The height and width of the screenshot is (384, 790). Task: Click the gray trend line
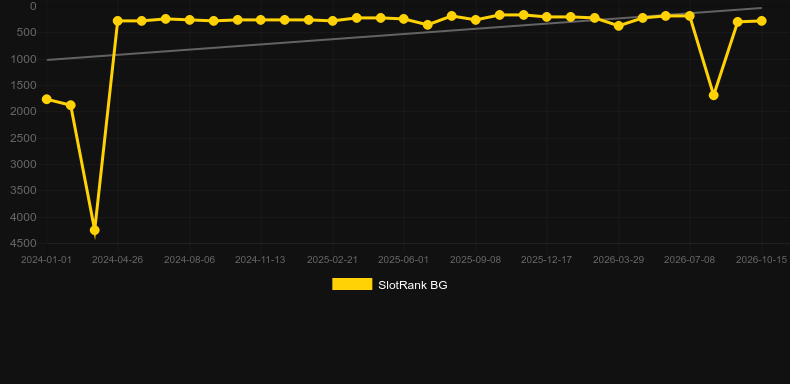coord(404,34)
